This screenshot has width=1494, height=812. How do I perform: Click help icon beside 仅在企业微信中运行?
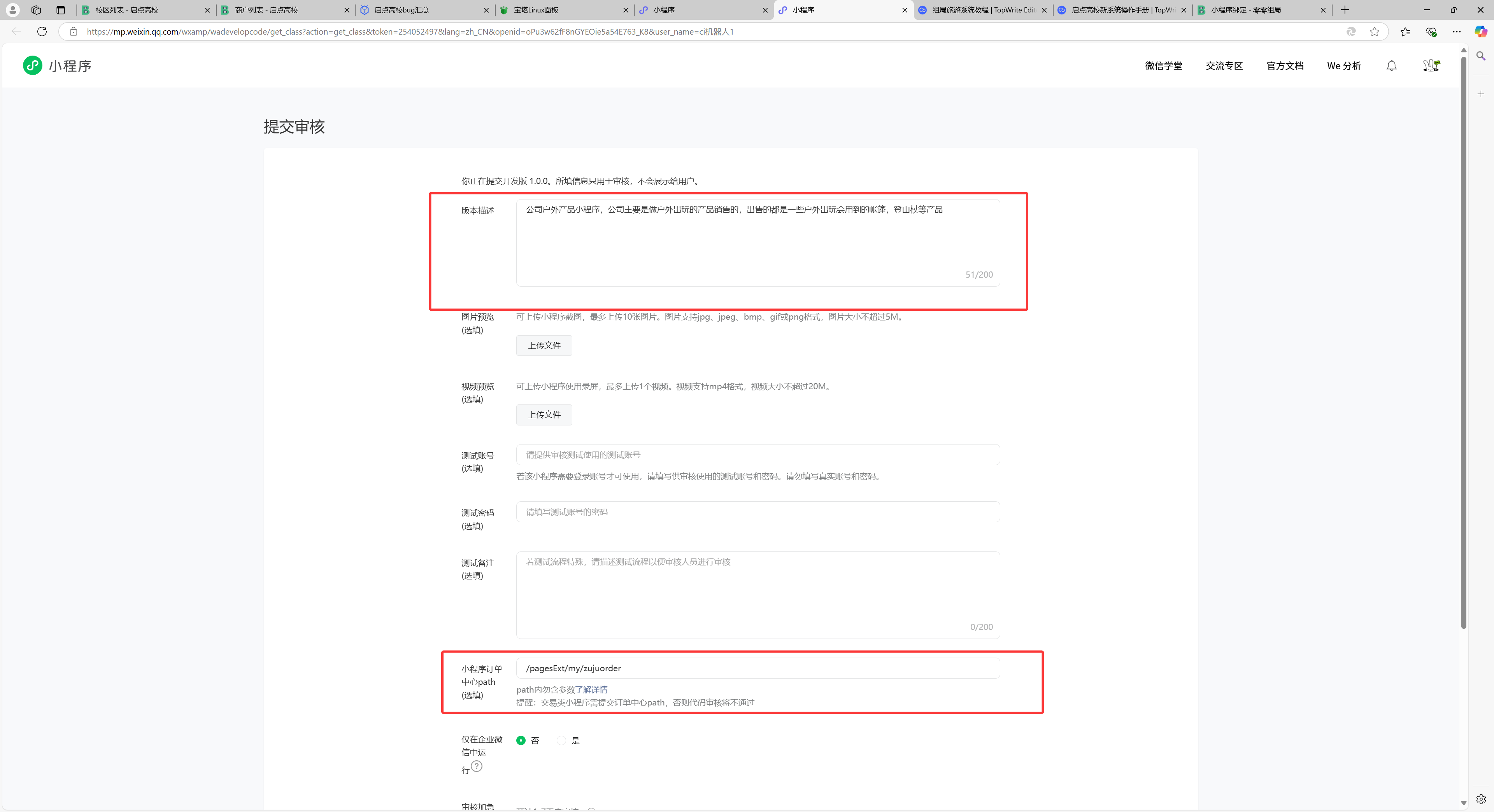click(476, 766)
